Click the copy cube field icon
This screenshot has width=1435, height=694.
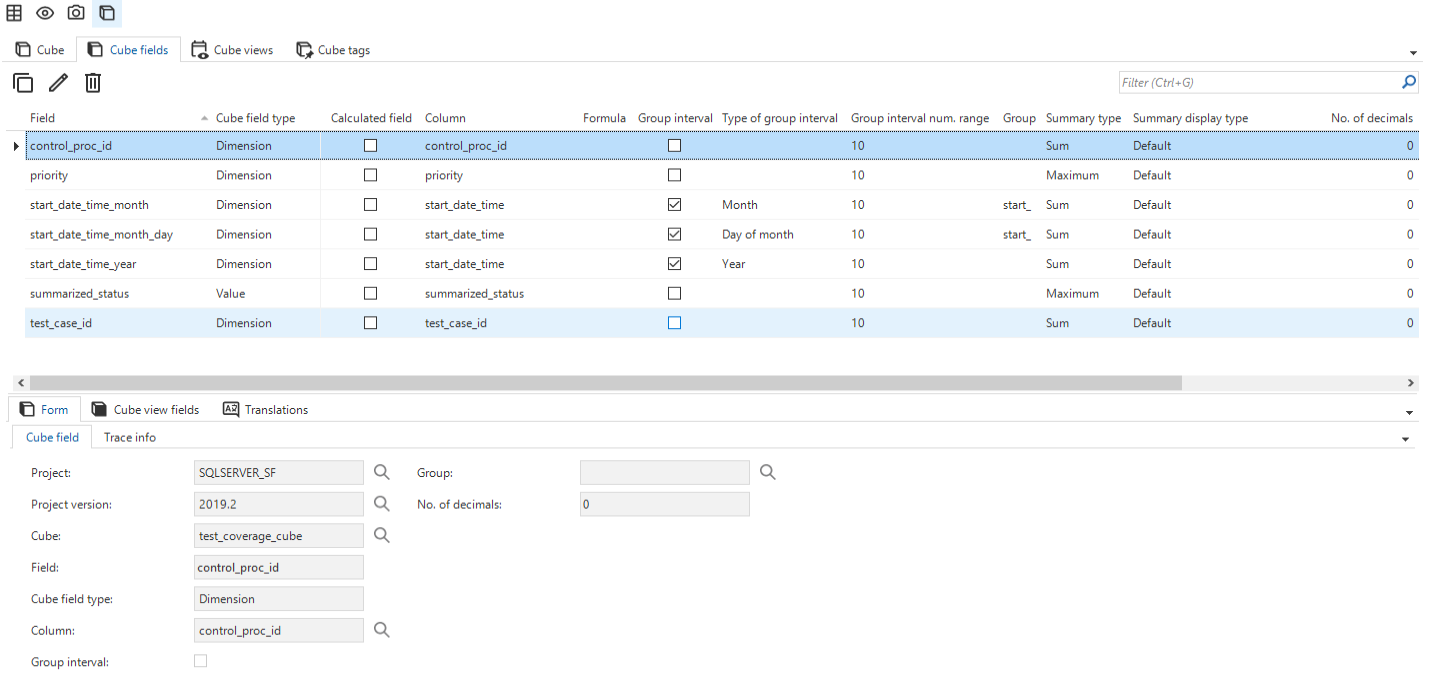pyautogui.click(x=23, y=83)
